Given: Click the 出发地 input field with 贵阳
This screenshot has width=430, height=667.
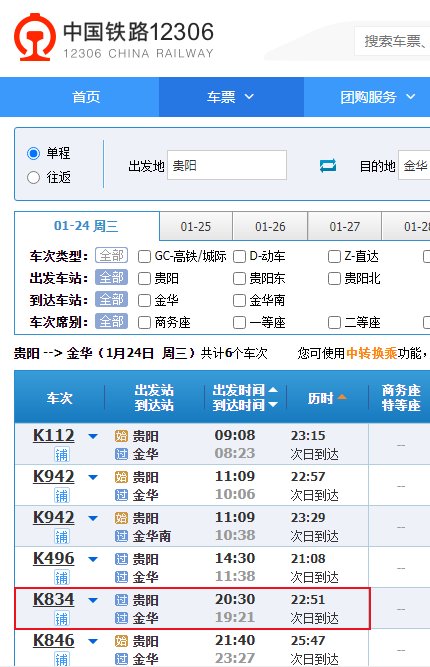Looking at the screenshot, I should (227, 165).
